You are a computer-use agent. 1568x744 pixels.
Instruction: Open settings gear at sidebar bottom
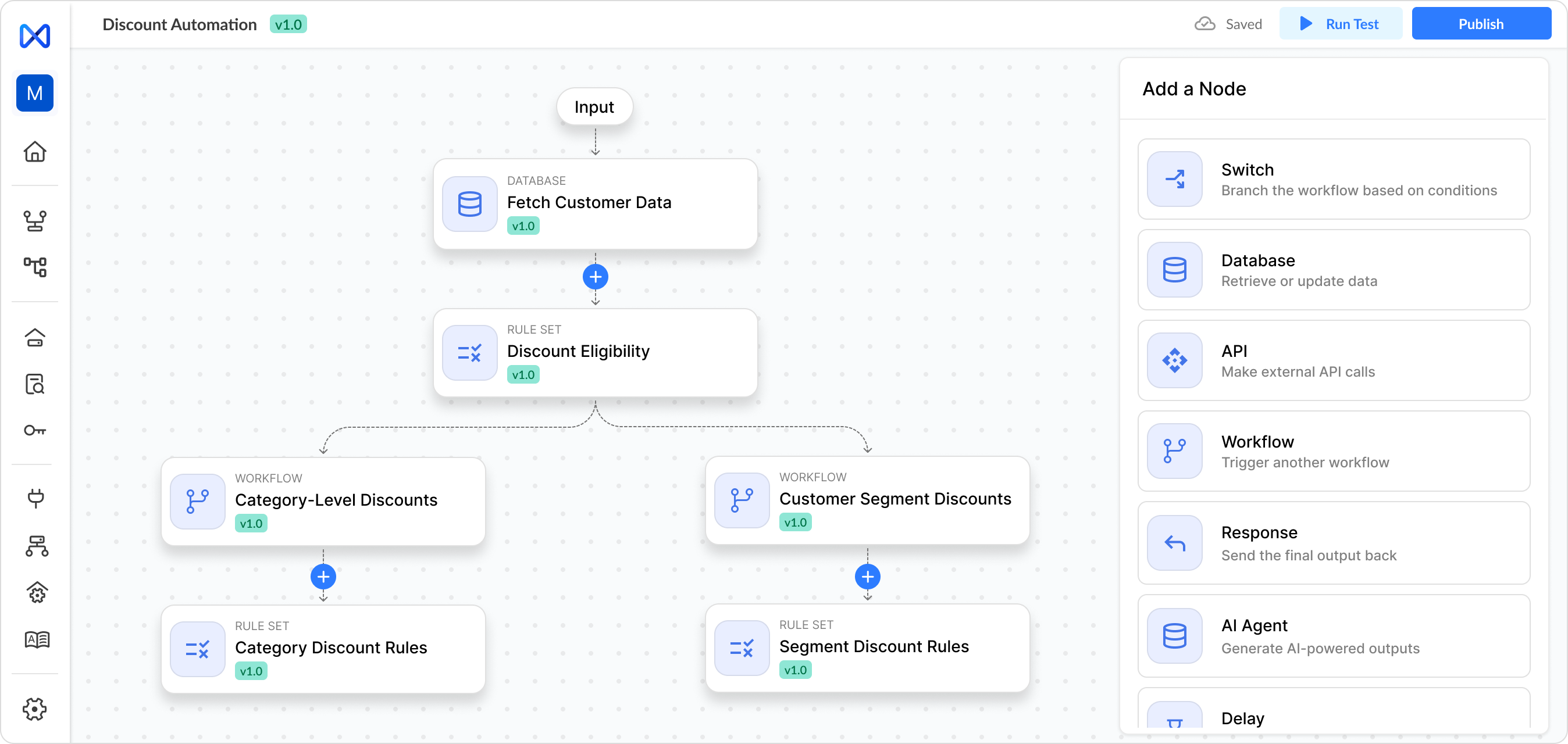[x=35, y=709]
